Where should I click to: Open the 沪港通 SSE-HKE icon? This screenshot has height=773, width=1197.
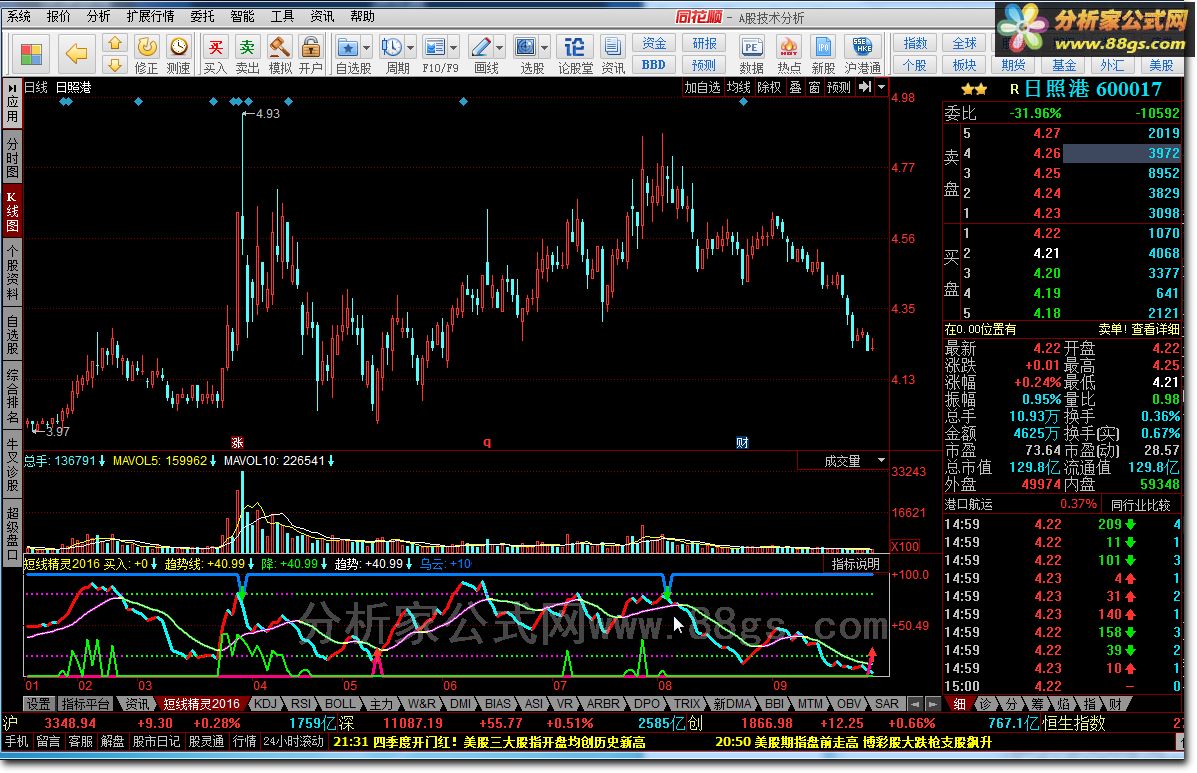(863, 55)
